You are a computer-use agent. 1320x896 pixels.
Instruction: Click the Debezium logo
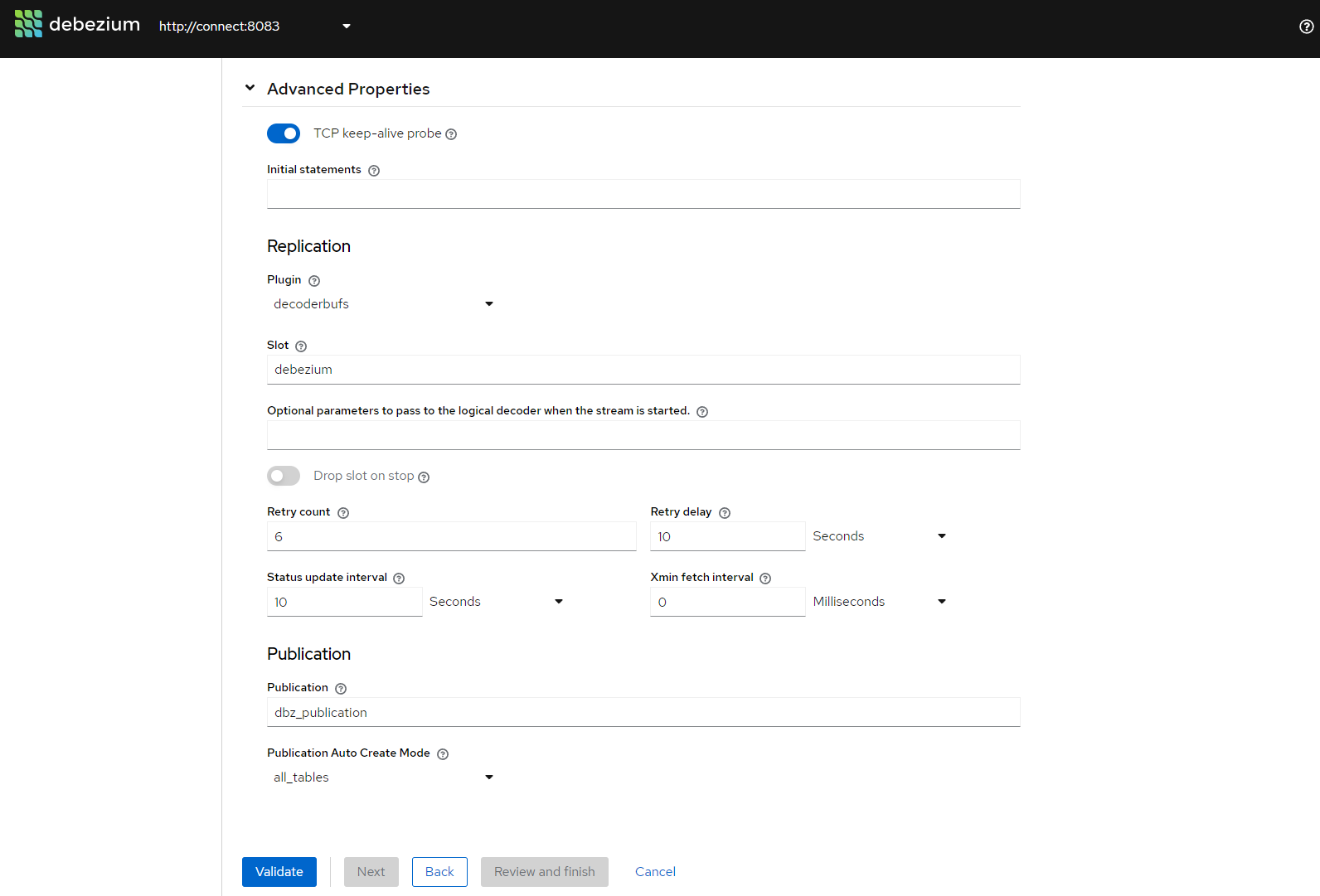tap(77, 24)
